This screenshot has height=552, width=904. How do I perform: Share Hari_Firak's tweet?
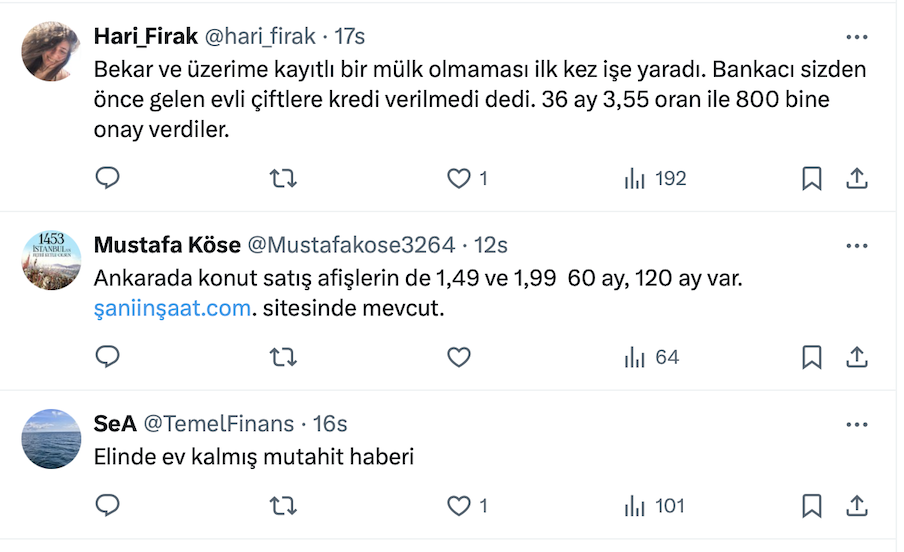(x=856, y=179)
